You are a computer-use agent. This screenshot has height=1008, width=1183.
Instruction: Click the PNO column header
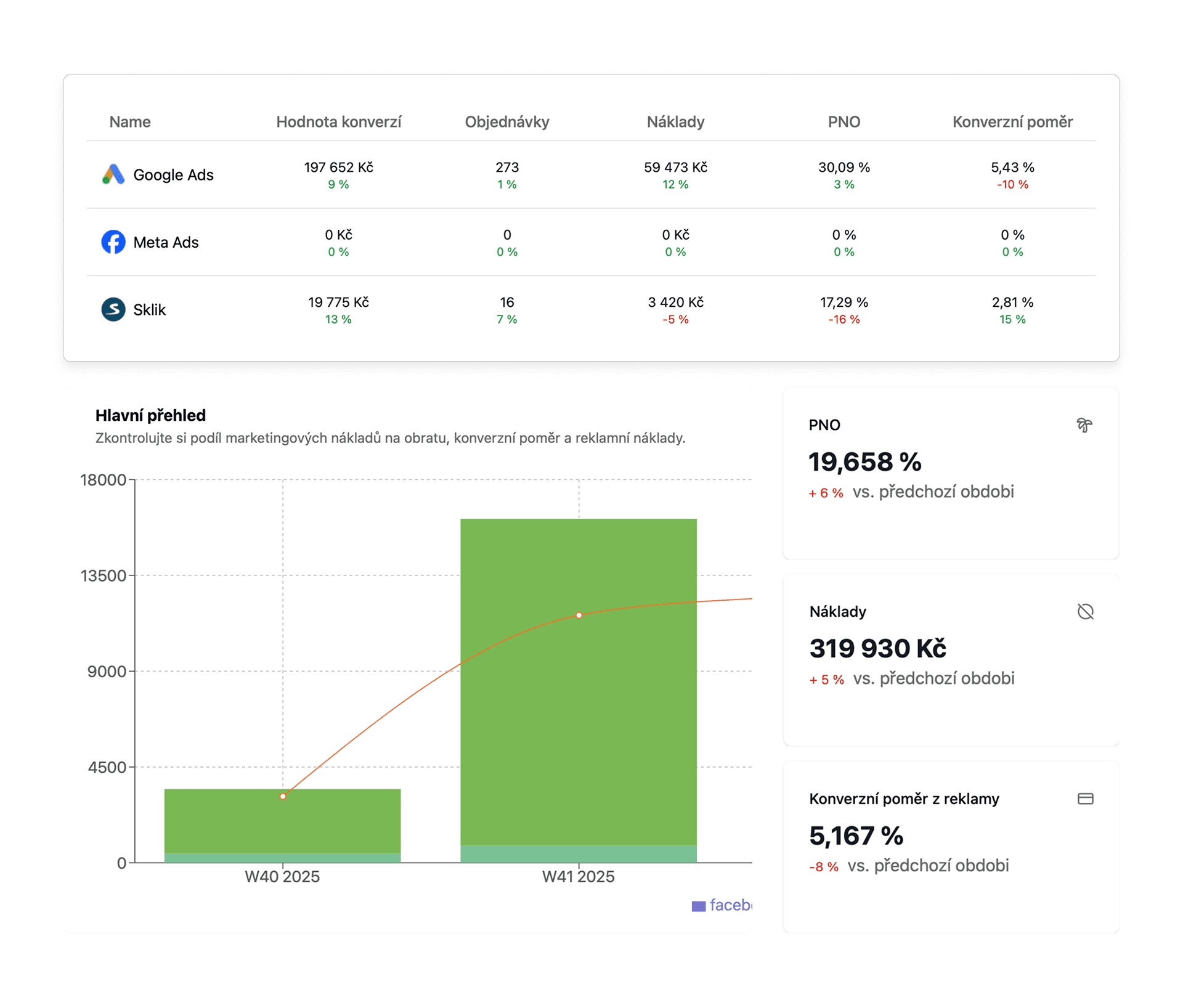point(844,122)
